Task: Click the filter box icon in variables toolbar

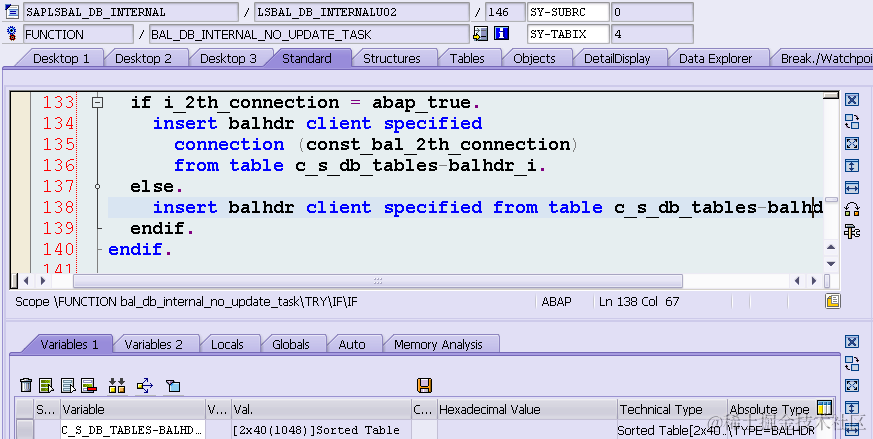Action: [x=173, y=385]
